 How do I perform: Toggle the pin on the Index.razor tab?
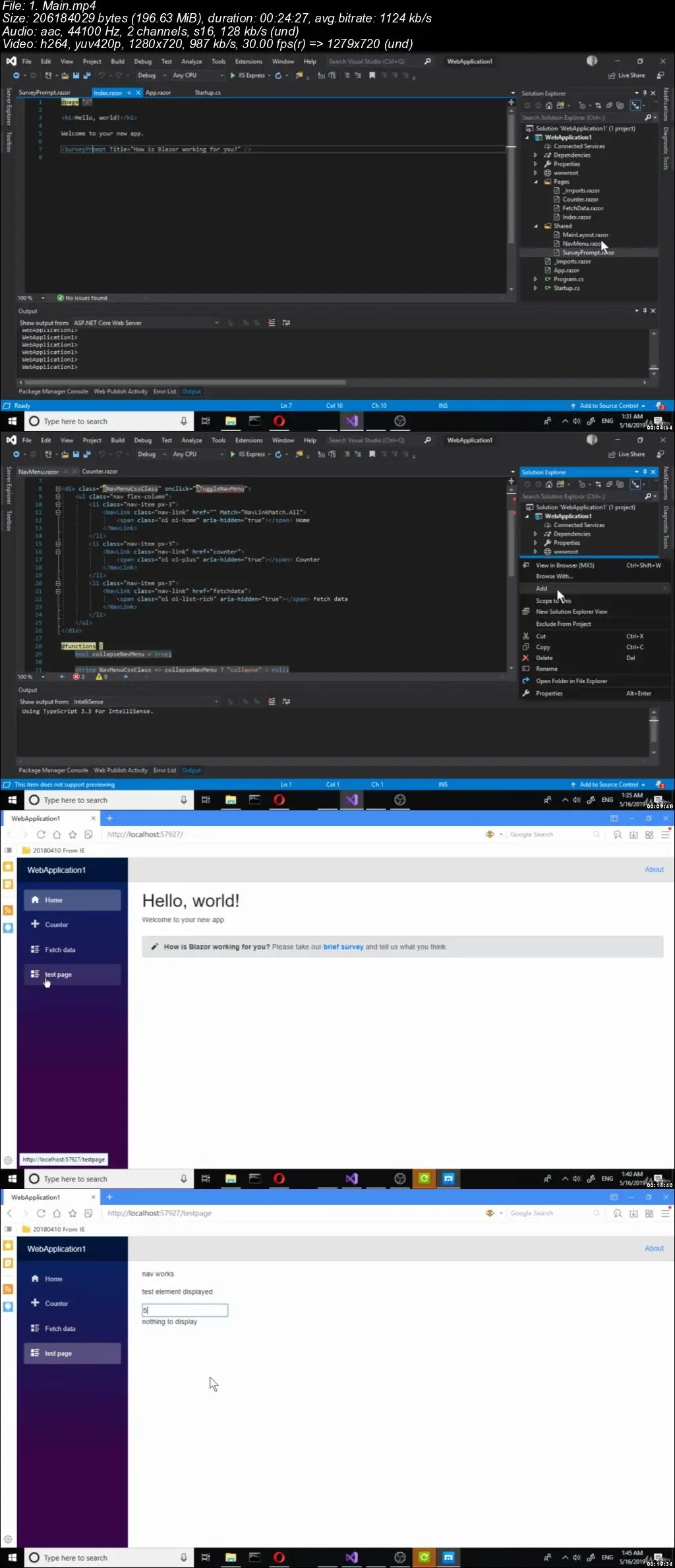pos(129,93)
